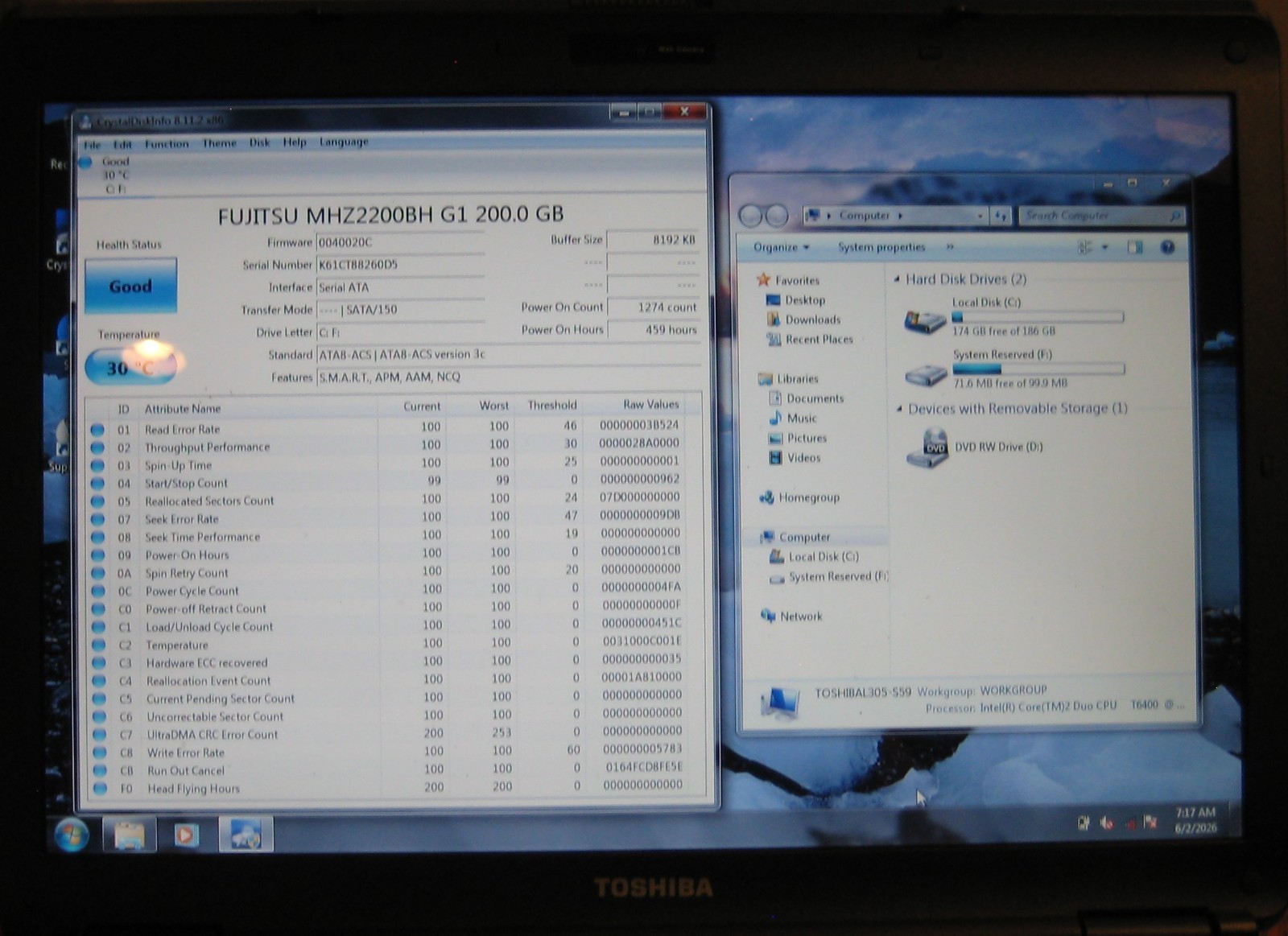This screenshot has height=936, width=1288.
Task: Open Explorer help question mark icon
Action: tap(1168, 248)
